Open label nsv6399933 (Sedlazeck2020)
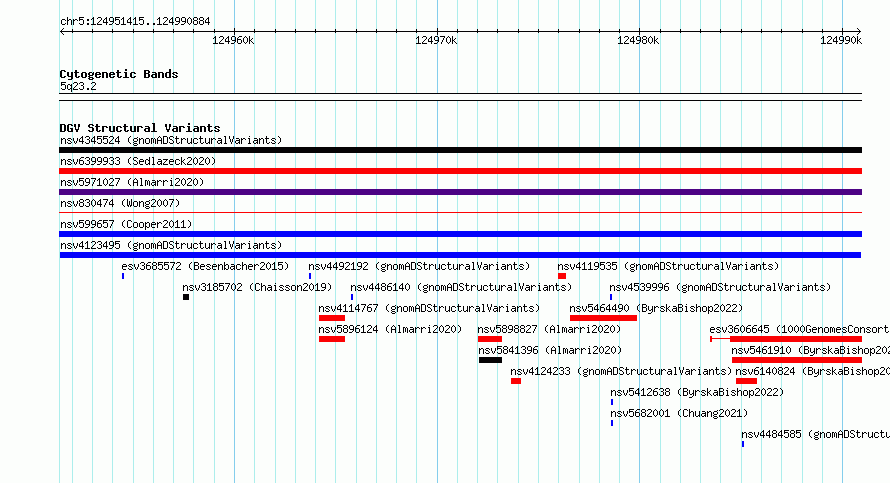The image size is (890, 483). pos(138,161)
